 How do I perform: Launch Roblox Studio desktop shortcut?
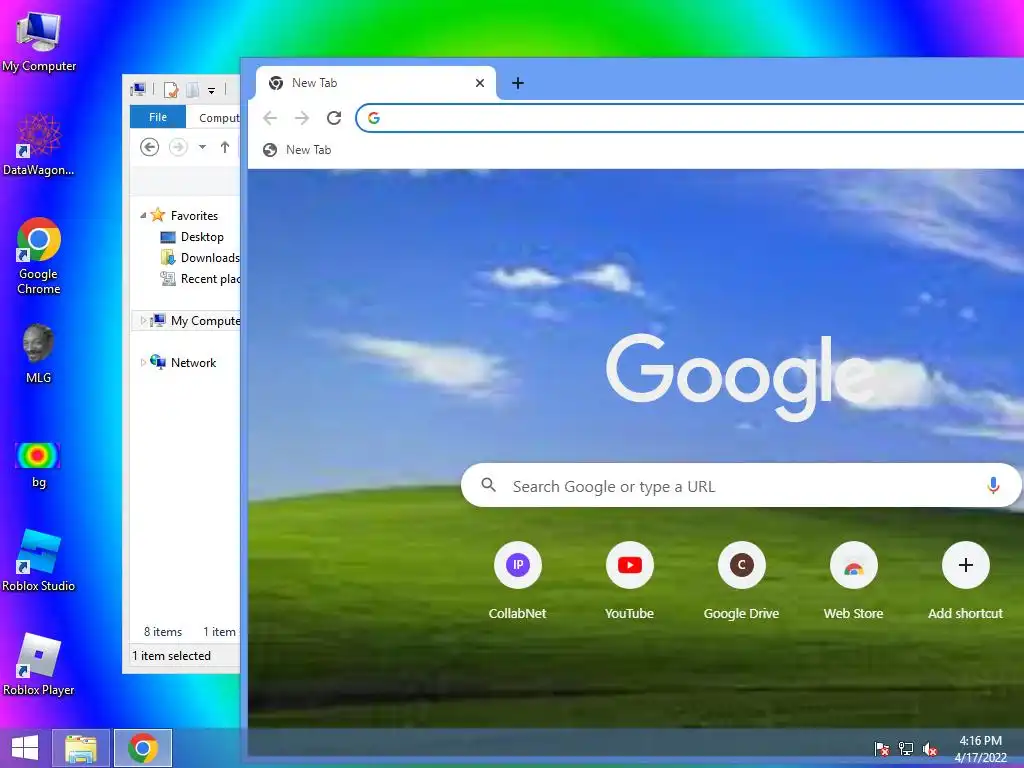(39, 560)
